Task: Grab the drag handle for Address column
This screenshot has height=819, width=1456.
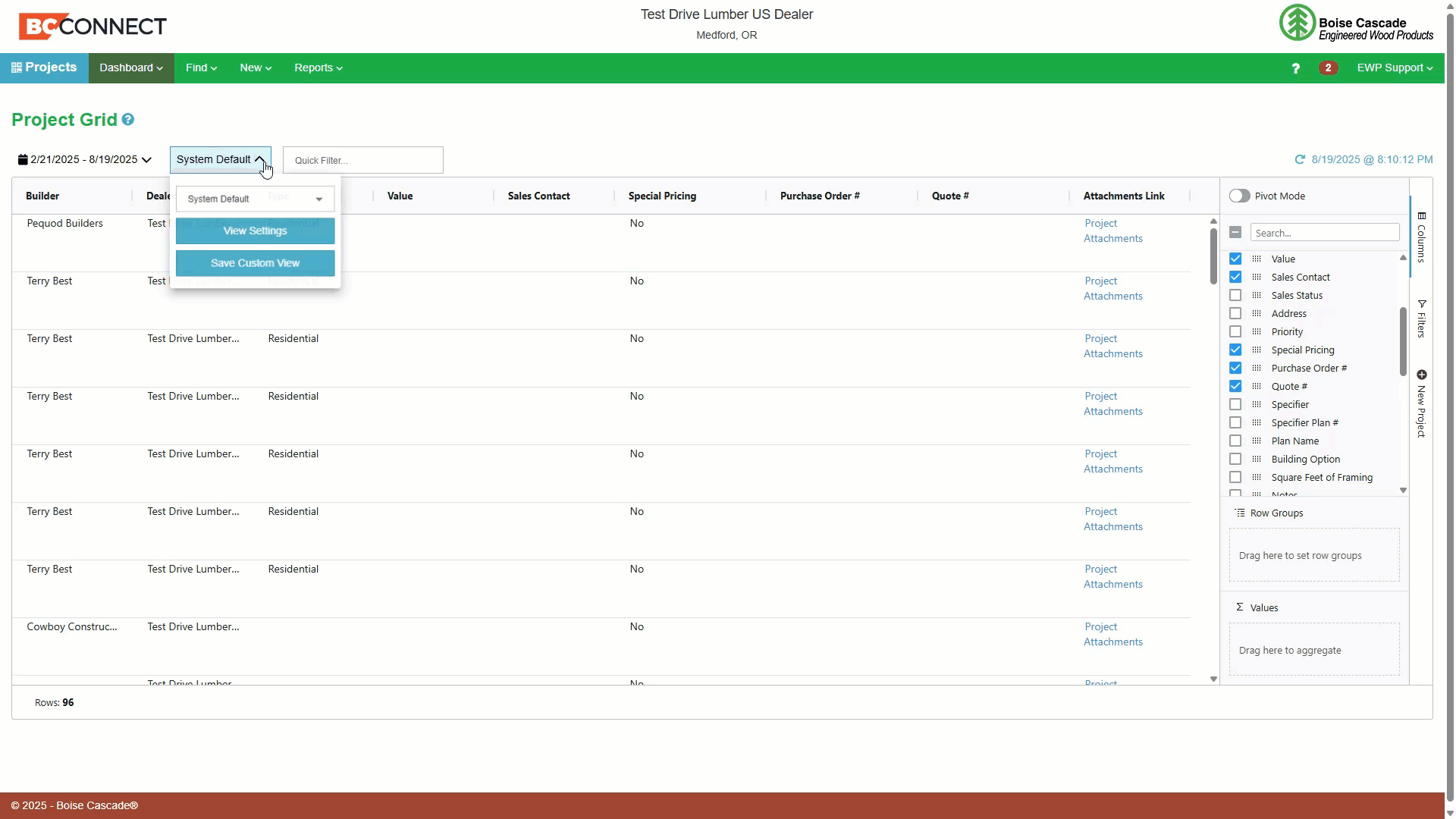Action: tap(1257, 313)
